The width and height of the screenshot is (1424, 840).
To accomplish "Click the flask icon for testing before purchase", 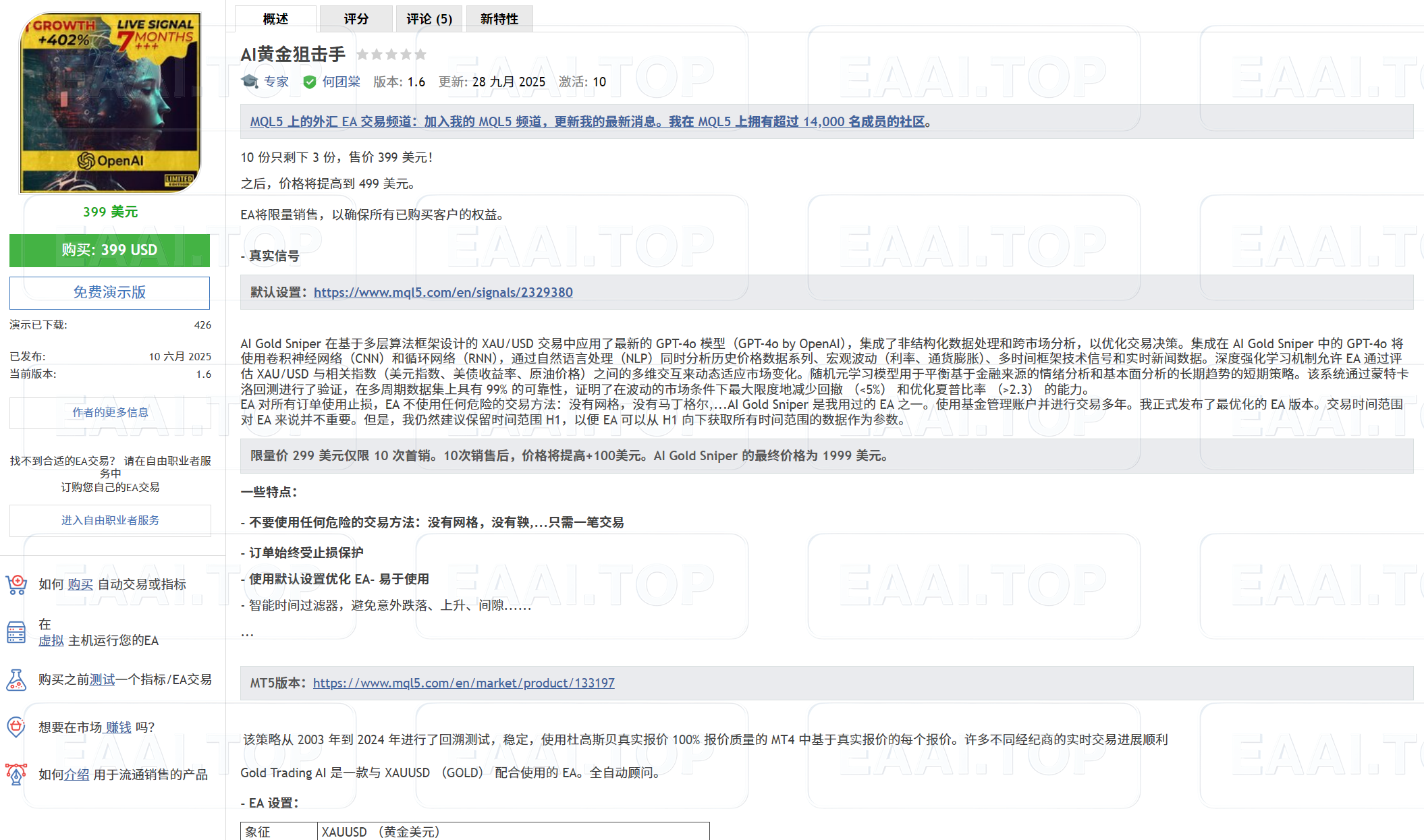I will point(16,680).
